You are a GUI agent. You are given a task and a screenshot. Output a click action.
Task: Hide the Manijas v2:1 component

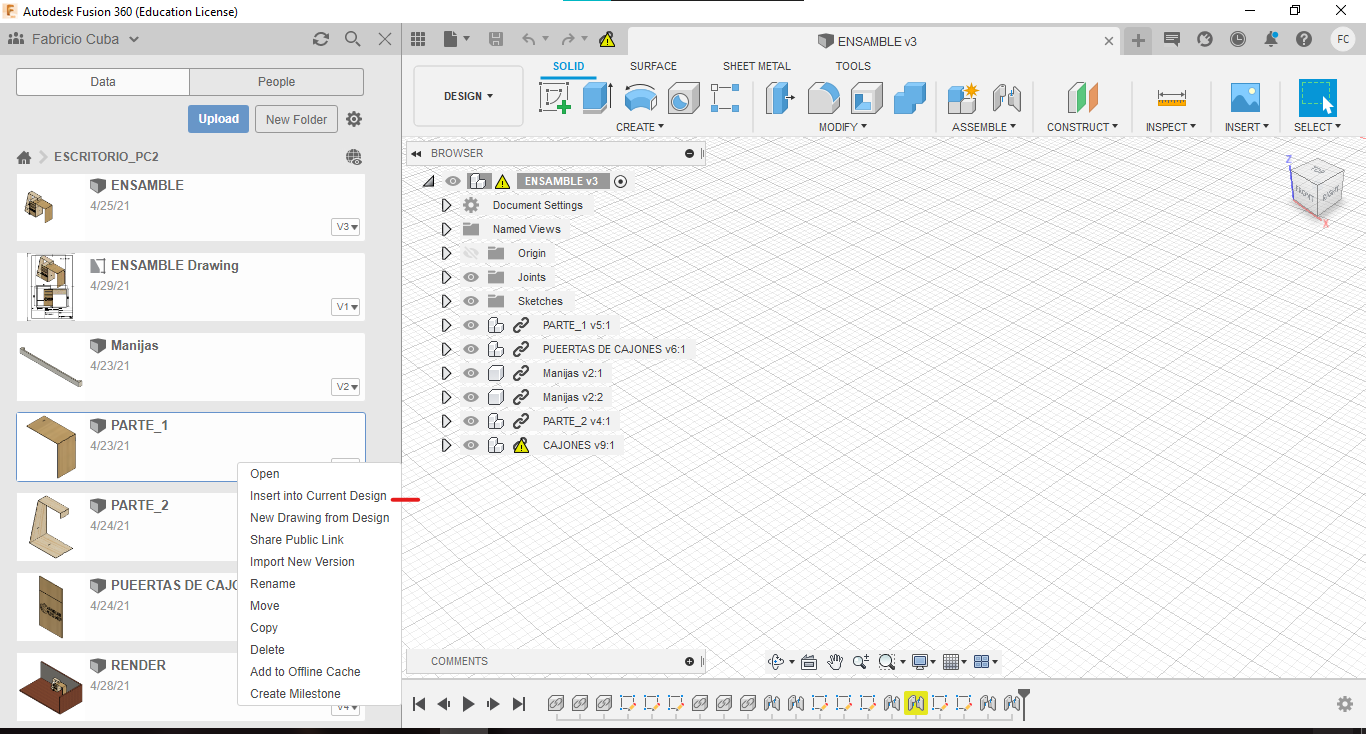pos(471,373)
